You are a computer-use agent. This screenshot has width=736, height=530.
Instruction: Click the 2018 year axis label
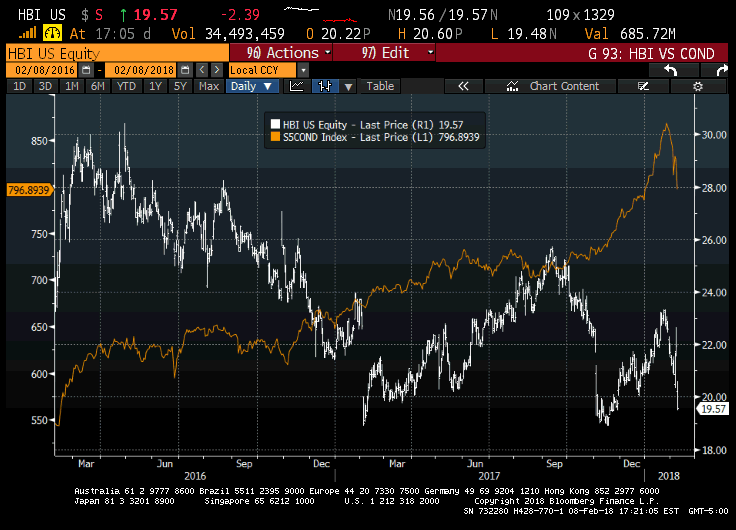click(669, 476)
